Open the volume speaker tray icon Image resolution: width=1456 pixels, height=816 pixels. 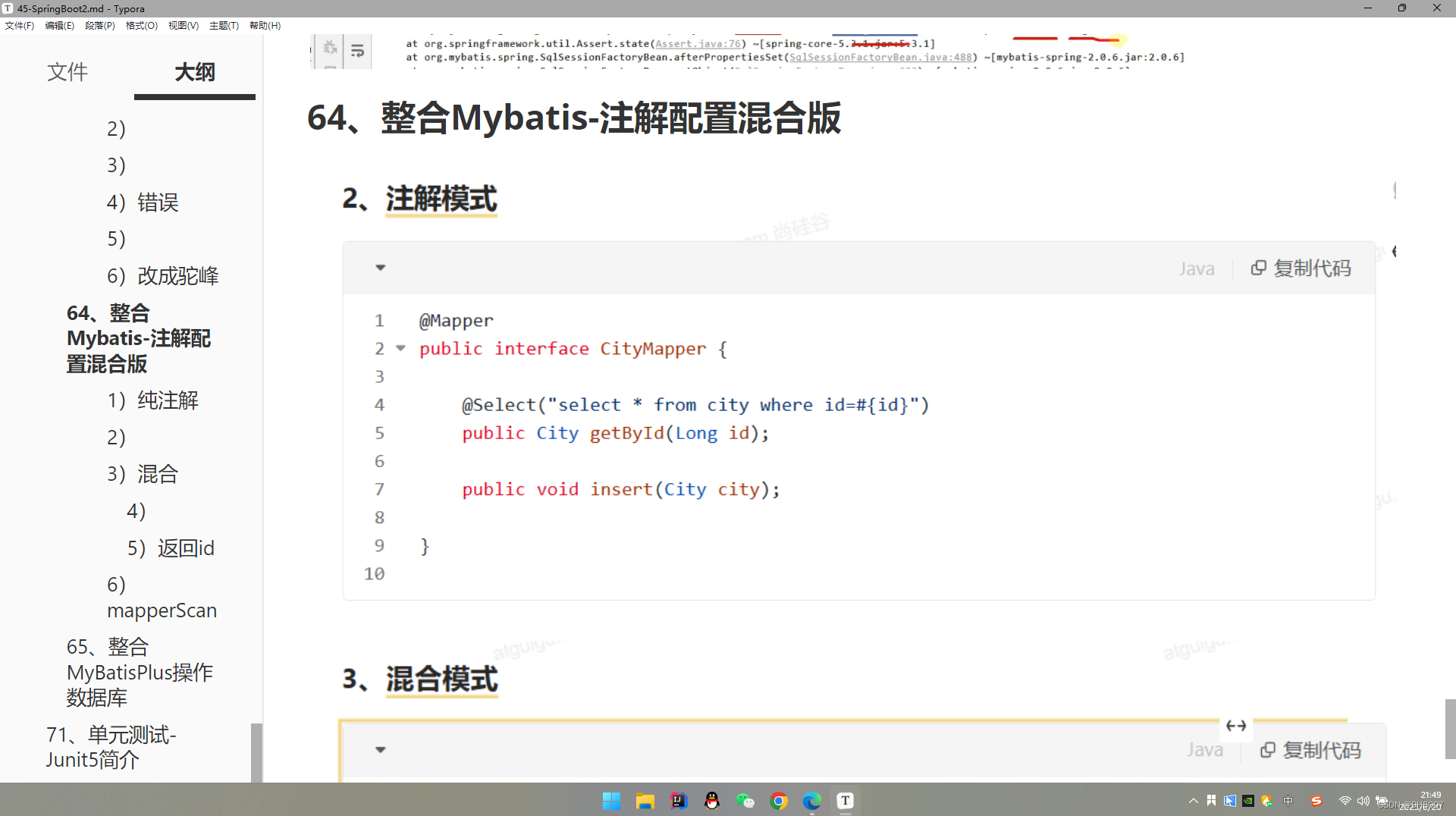(x=1363, y=801)
